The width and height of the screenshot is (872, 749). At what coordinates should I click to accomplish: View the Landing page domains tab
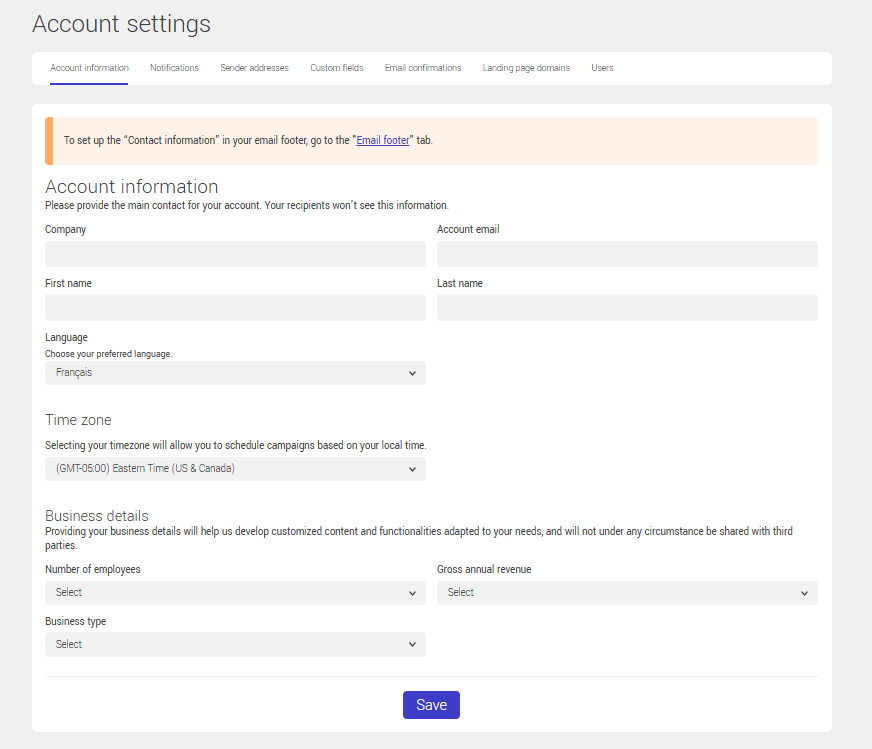(x=526, y=67)
